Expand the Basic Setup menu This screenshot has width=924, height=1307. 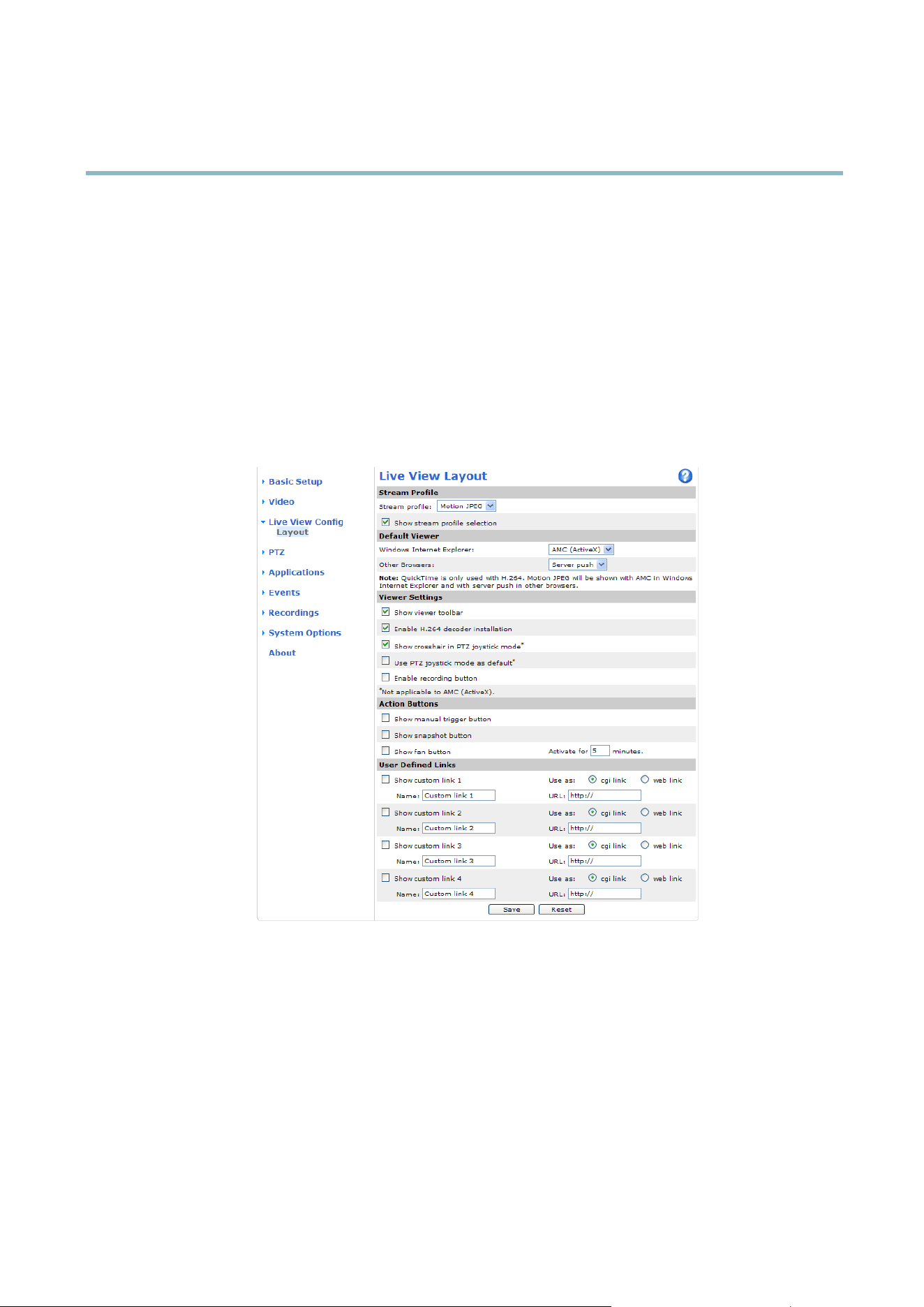[295, 482]
